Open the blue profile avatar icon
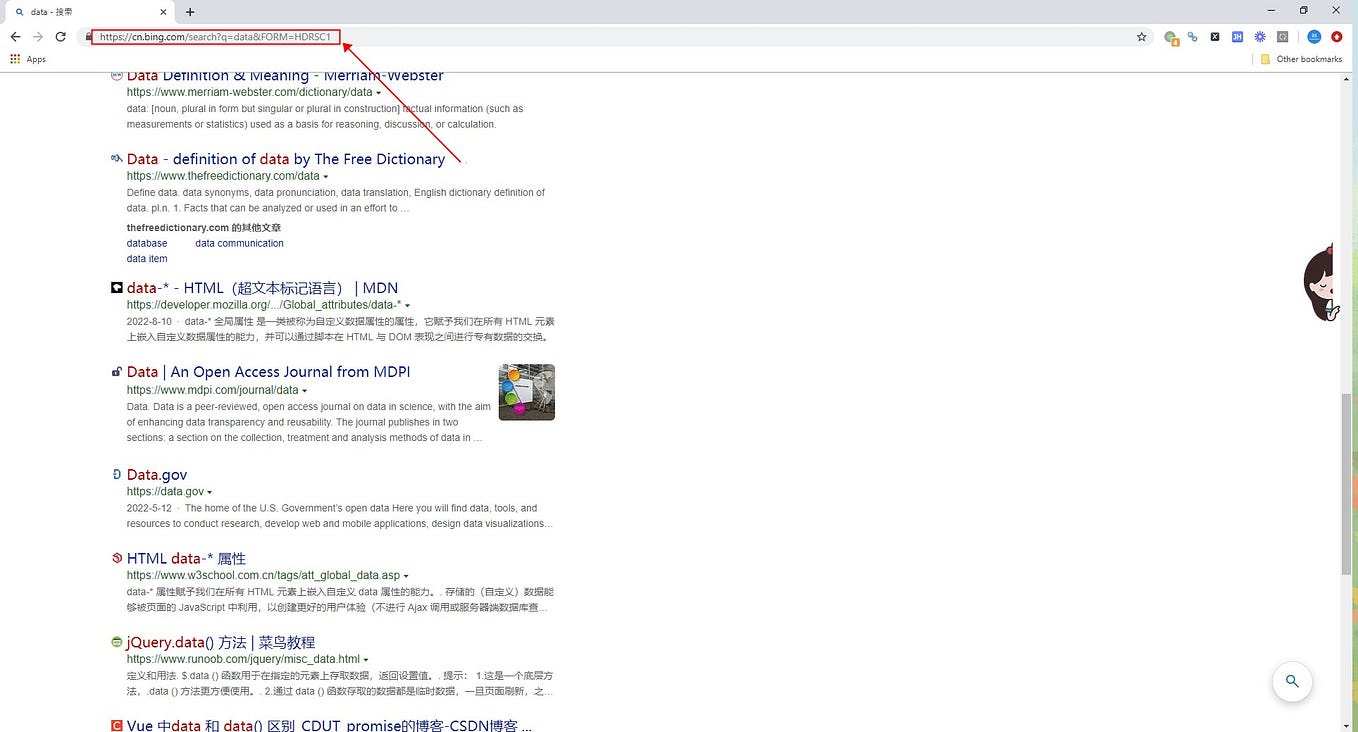 (1313, 36)
